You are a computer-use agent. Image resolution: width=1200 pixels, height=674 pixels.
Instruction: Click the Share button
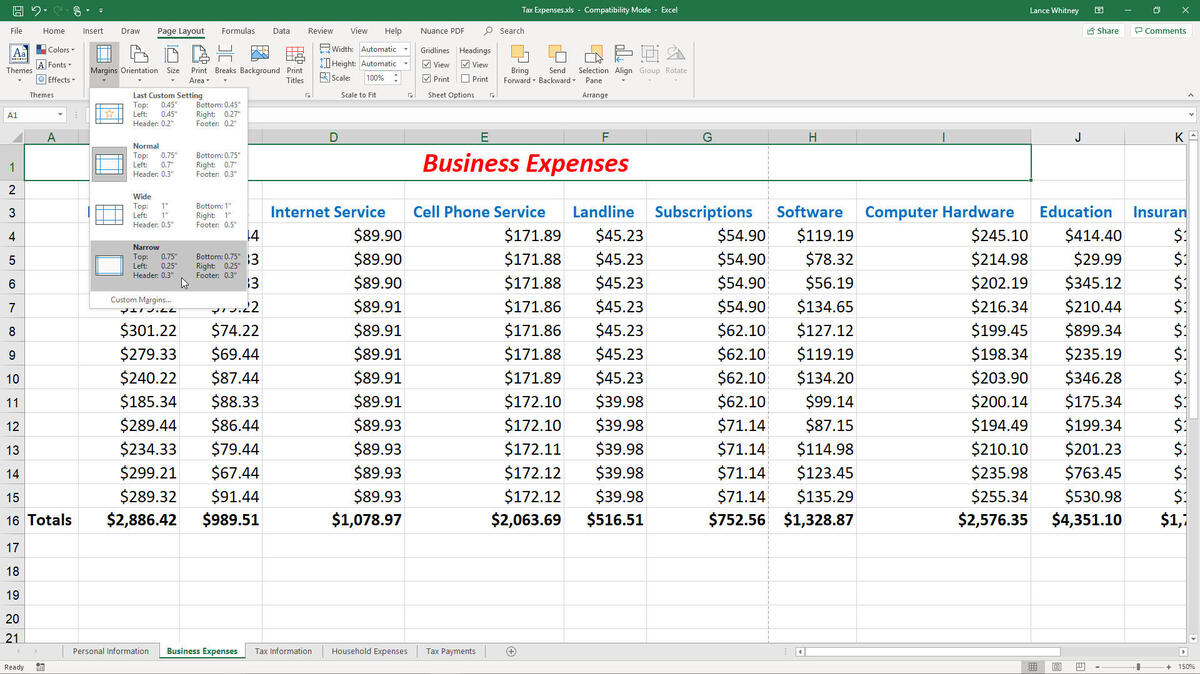click(x=1103, y=31)
